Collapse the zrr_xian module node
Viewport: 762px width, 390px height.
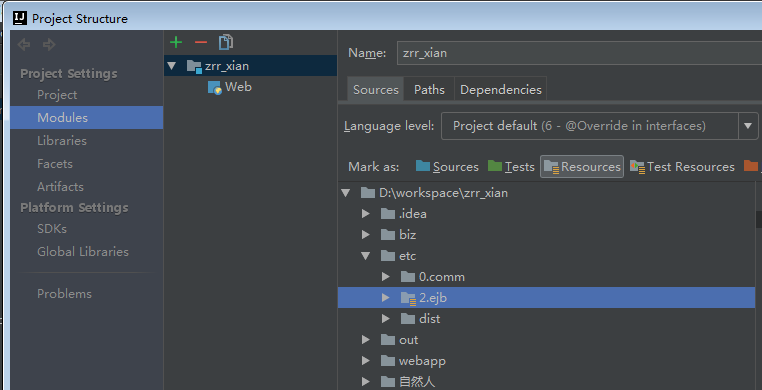tap(172, 66)
